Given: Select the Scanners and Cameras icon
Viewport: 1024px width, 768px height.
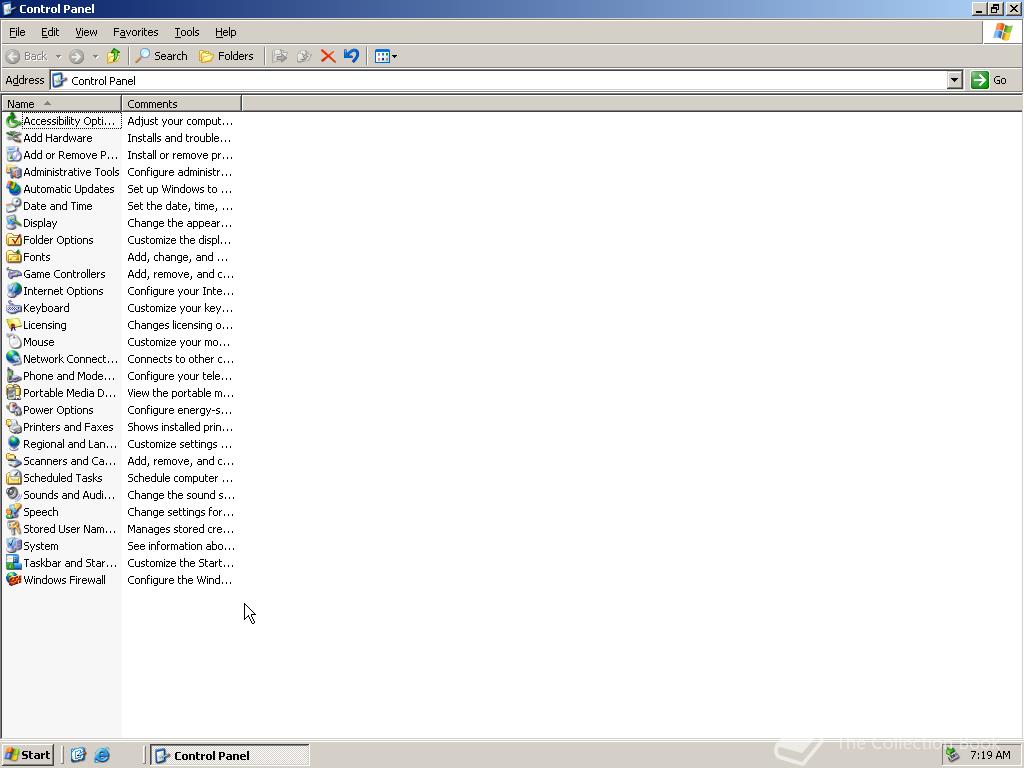Looking at the screenshot, I should tap(14, 460).
